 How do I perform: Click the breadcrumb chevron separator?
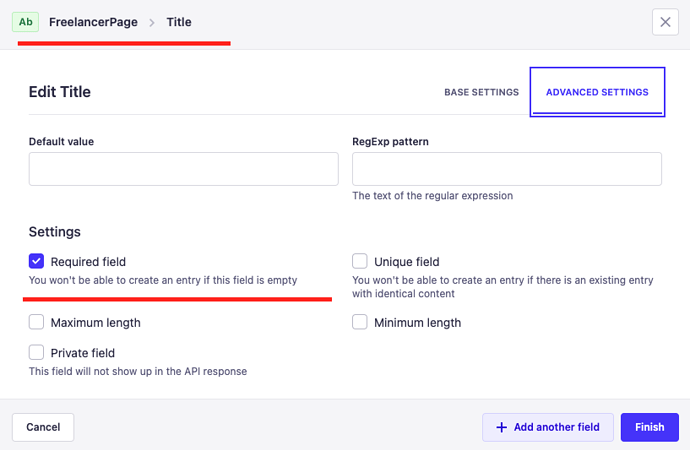[x=153, y=22]
